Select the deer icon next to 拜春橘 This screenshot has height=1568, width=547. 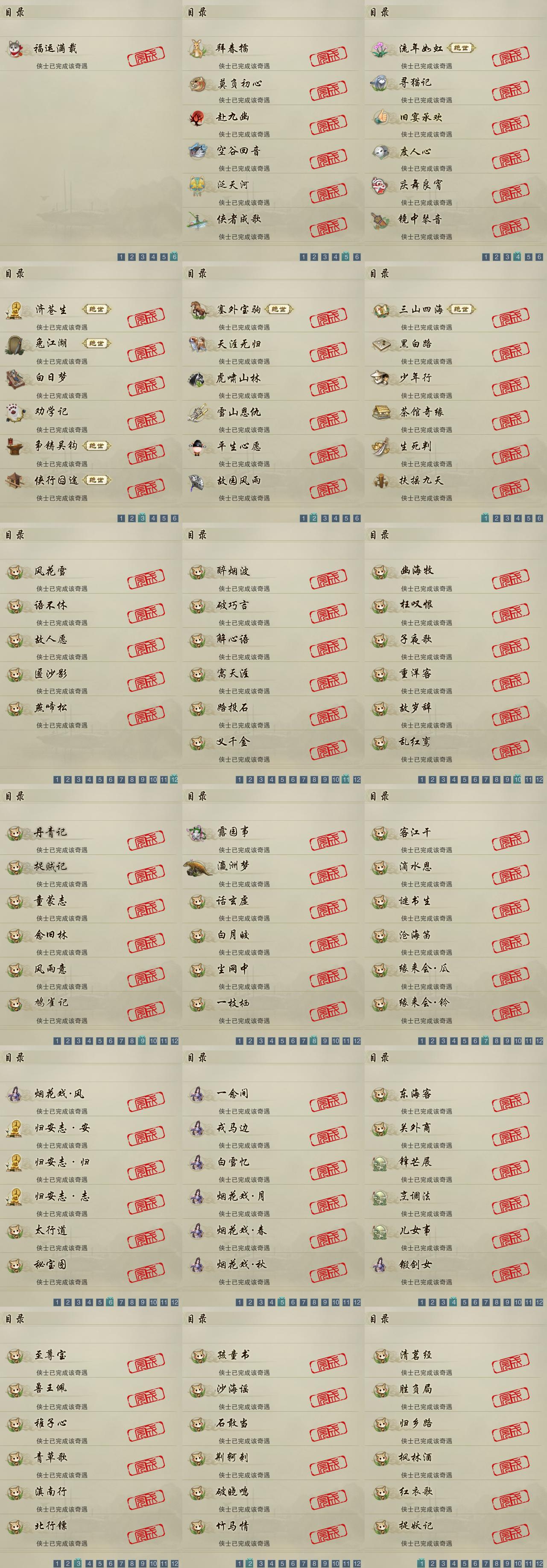[197, 49]
